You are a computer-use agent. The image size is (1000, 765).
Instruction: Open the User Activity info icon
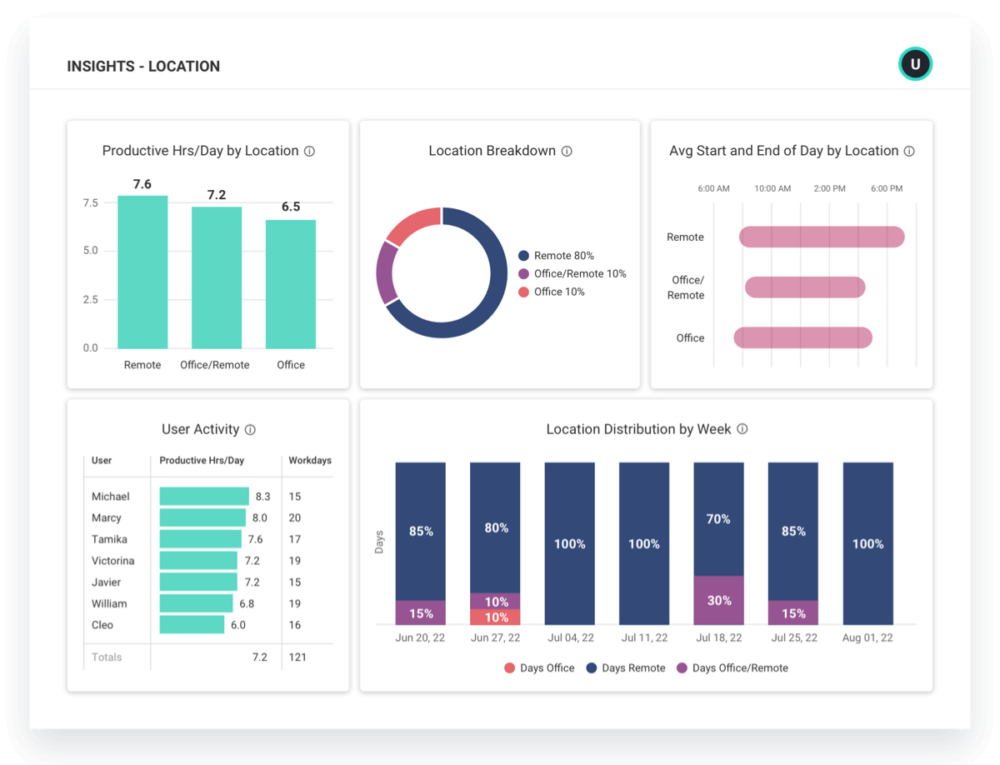coord(249,429)
